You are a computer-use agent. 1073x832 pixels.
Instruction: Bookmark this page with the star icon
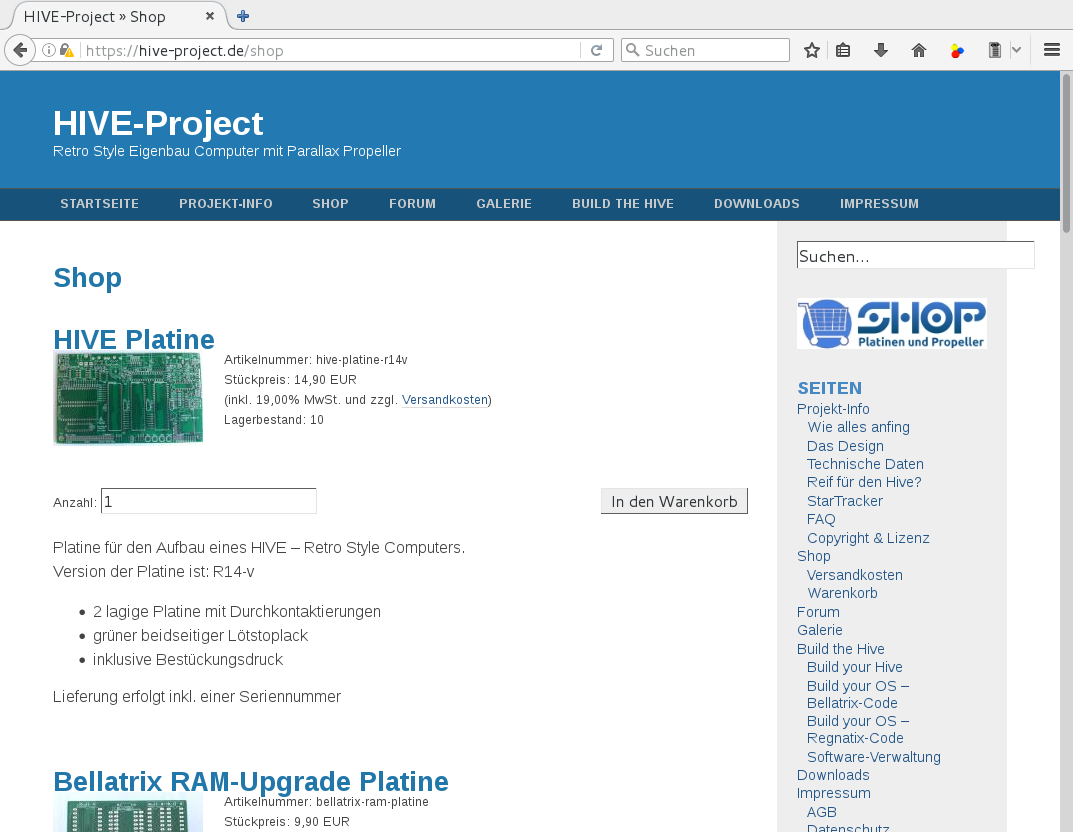click(x=812, y=50)
